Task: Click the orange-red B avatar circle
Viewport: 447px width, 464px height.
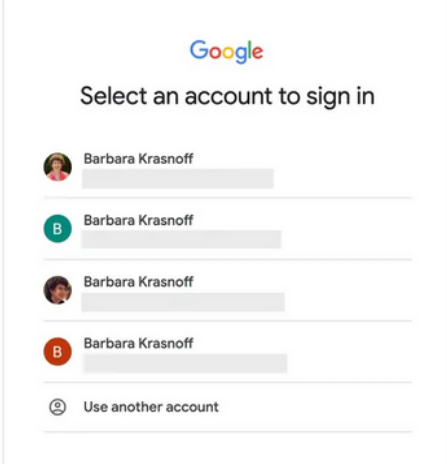Action: click(x=58, y=352)
